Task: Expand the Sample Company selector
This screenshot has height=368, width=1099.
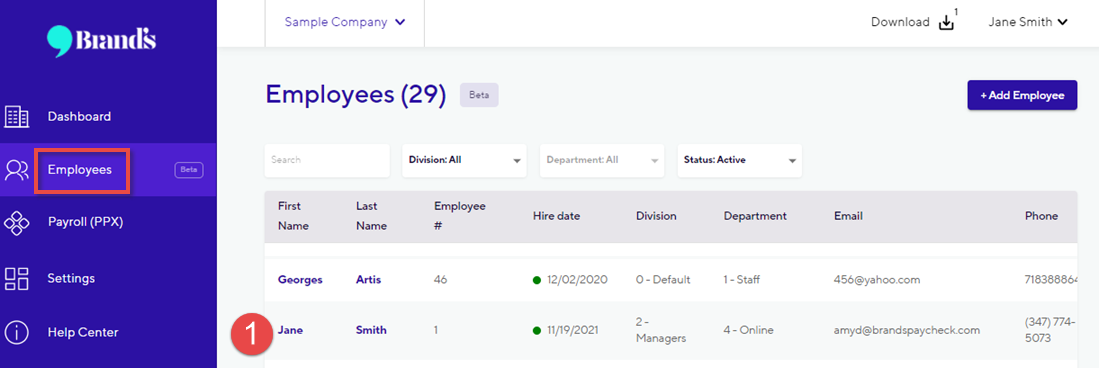Action: point(345,22)
